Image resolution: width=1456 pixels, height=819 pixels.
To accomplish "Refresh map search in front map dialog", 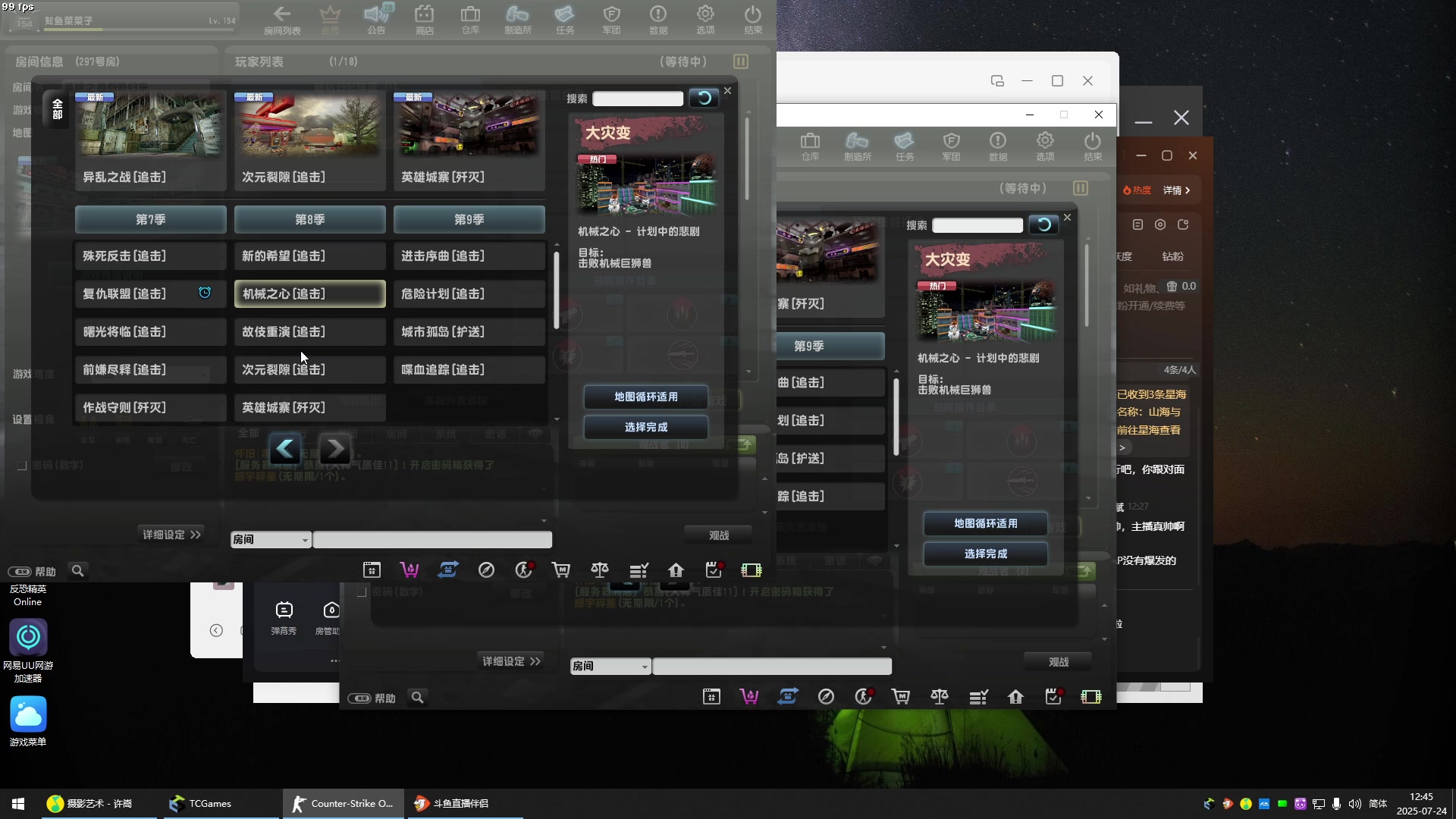I will [x=704, y=98].
